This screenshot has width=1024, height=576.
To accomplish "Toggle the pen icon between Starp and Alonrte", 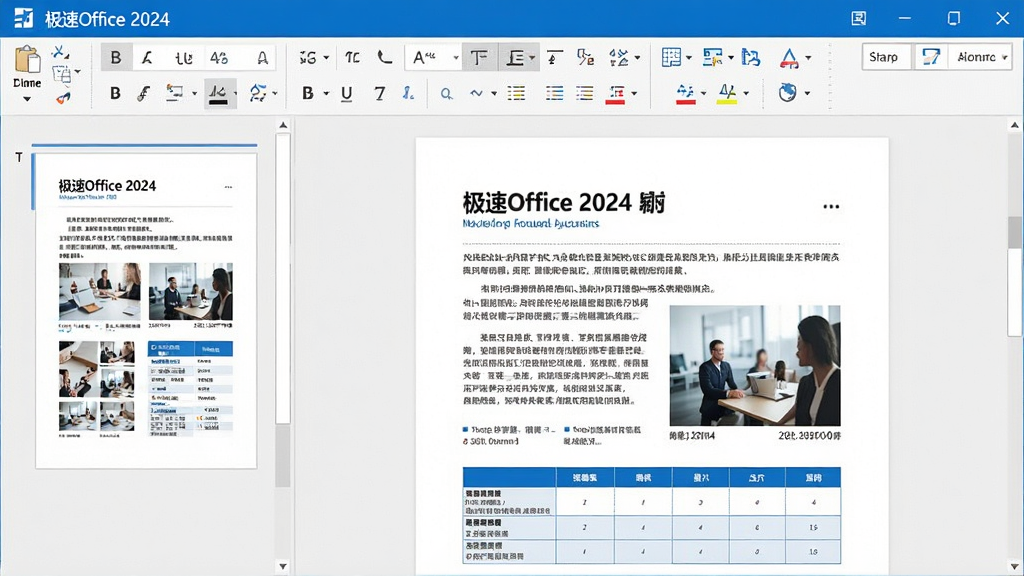I will [931, 57].
